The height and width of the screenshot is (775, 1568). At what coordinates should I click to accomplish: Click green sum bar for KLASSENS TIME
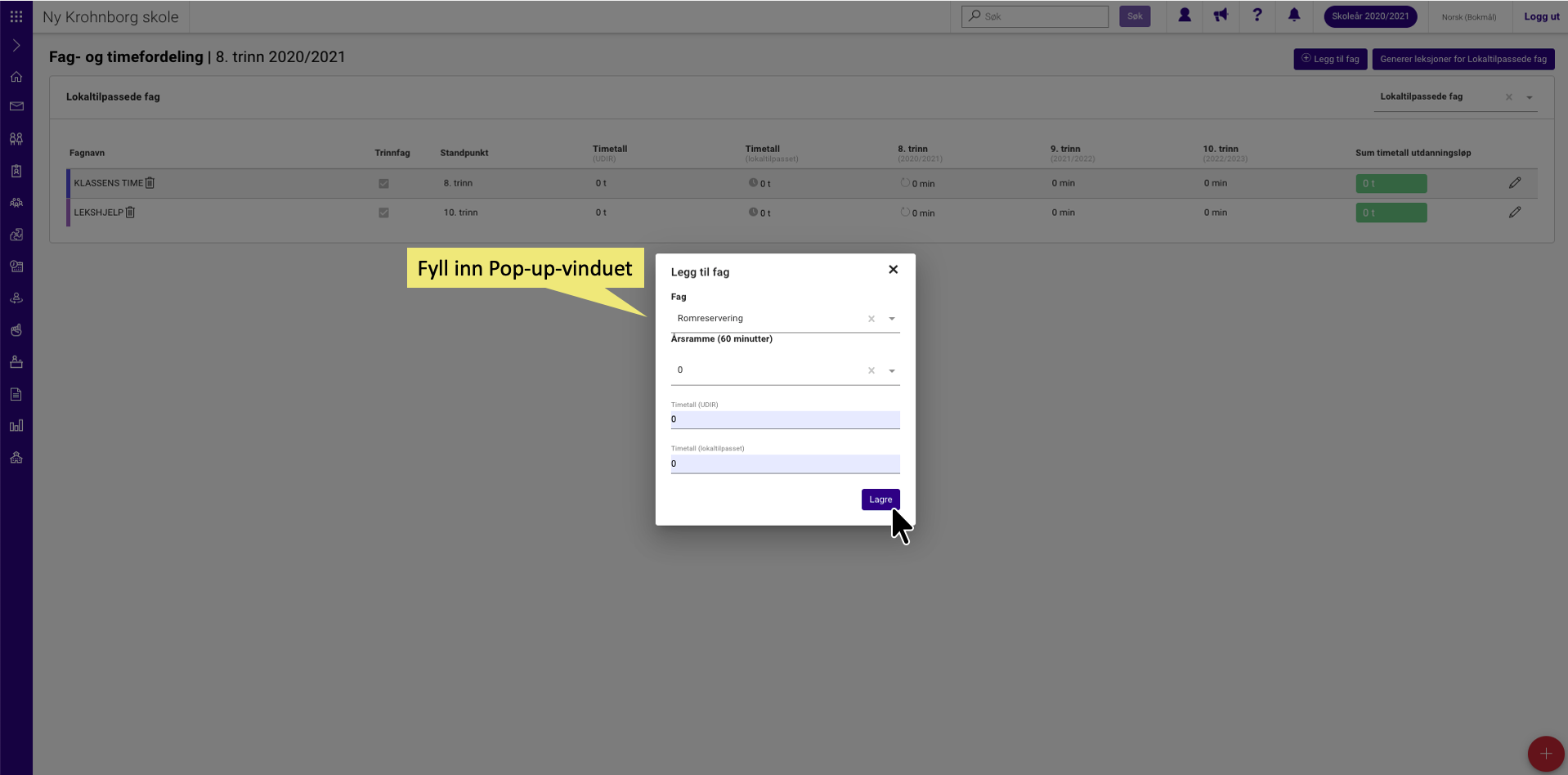tap(1391, 184)
